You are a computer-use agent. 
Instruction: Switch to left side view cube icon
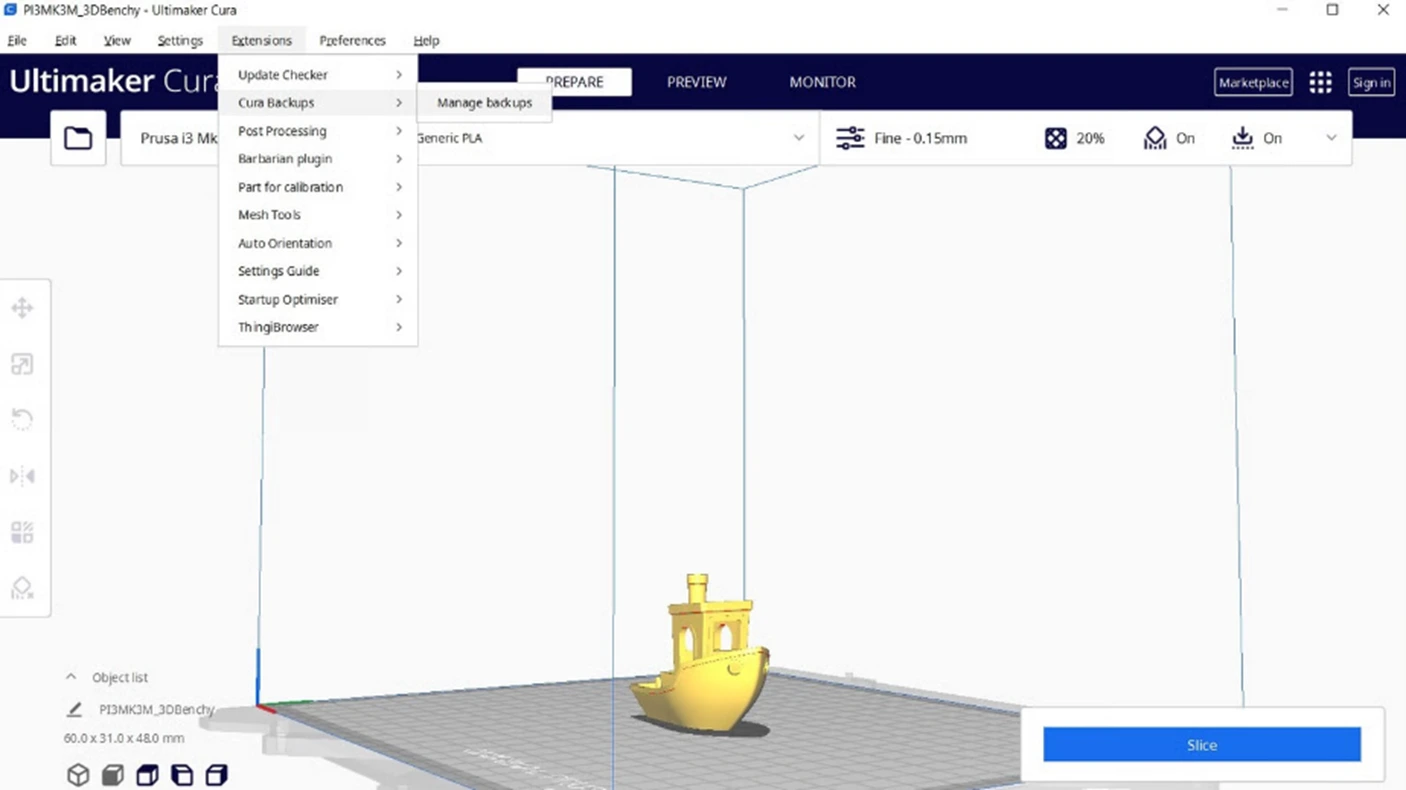(182, 775)
